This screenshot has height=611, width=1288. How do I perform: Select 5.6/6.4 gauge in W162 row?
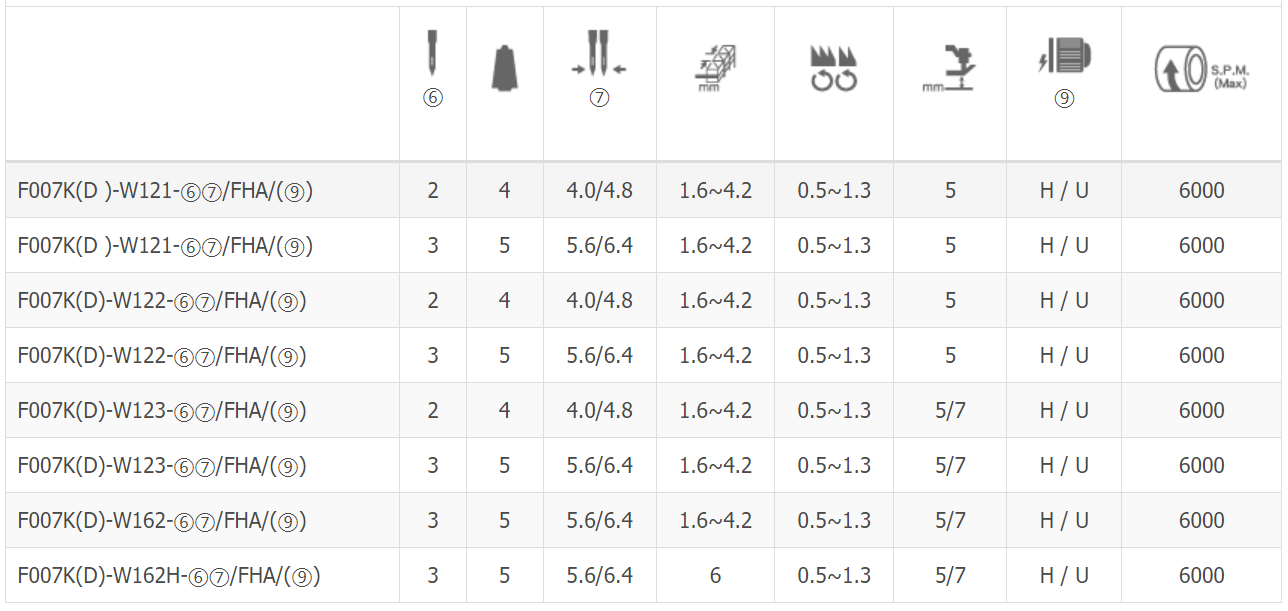pyautogui.click(x=599, y=520)
